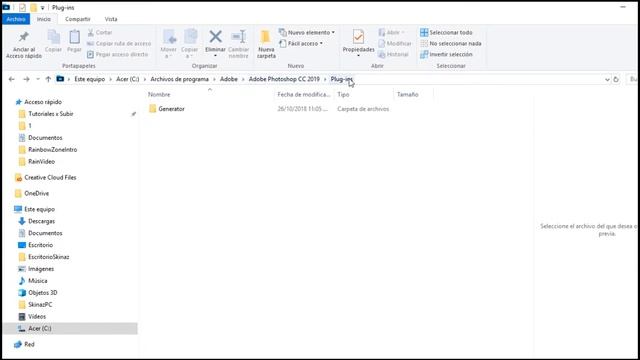
Task: Click Acer (C:) breadcrumb in address bar
Action: pyautogui.click(x=127, y=79)
